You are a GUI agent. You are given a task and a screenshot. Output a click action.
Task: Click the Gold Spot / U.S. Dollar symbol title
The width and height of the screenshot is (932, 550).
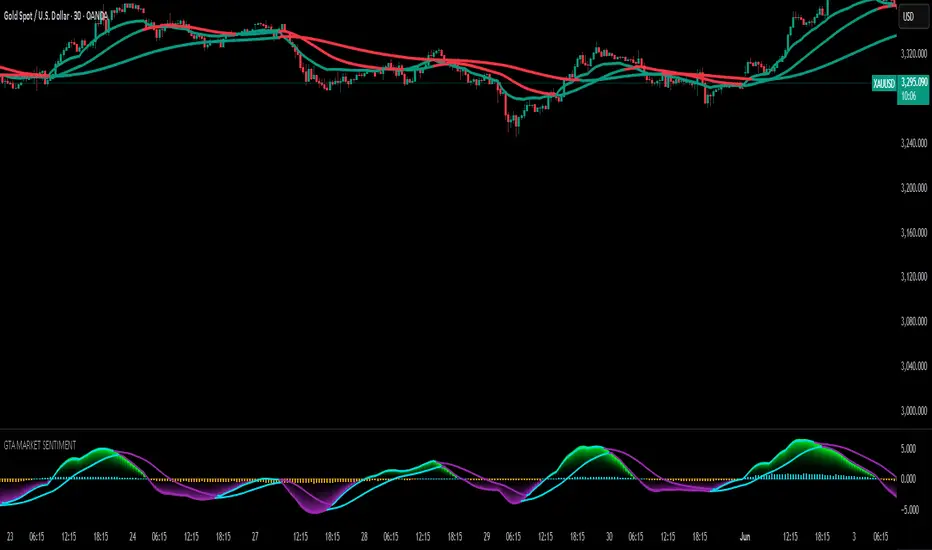tap(55, 16)
